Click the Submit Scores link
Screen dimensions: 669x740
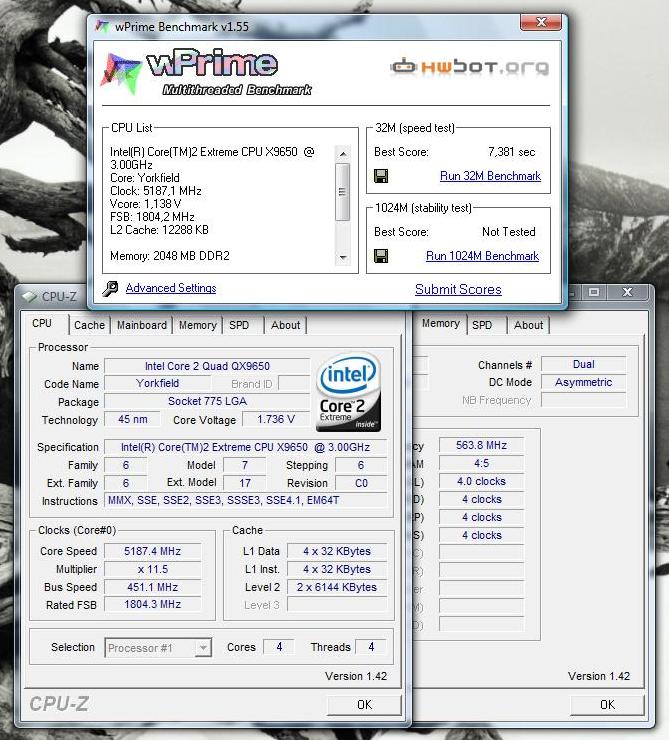pyautogui.click(x=458, y=289)
